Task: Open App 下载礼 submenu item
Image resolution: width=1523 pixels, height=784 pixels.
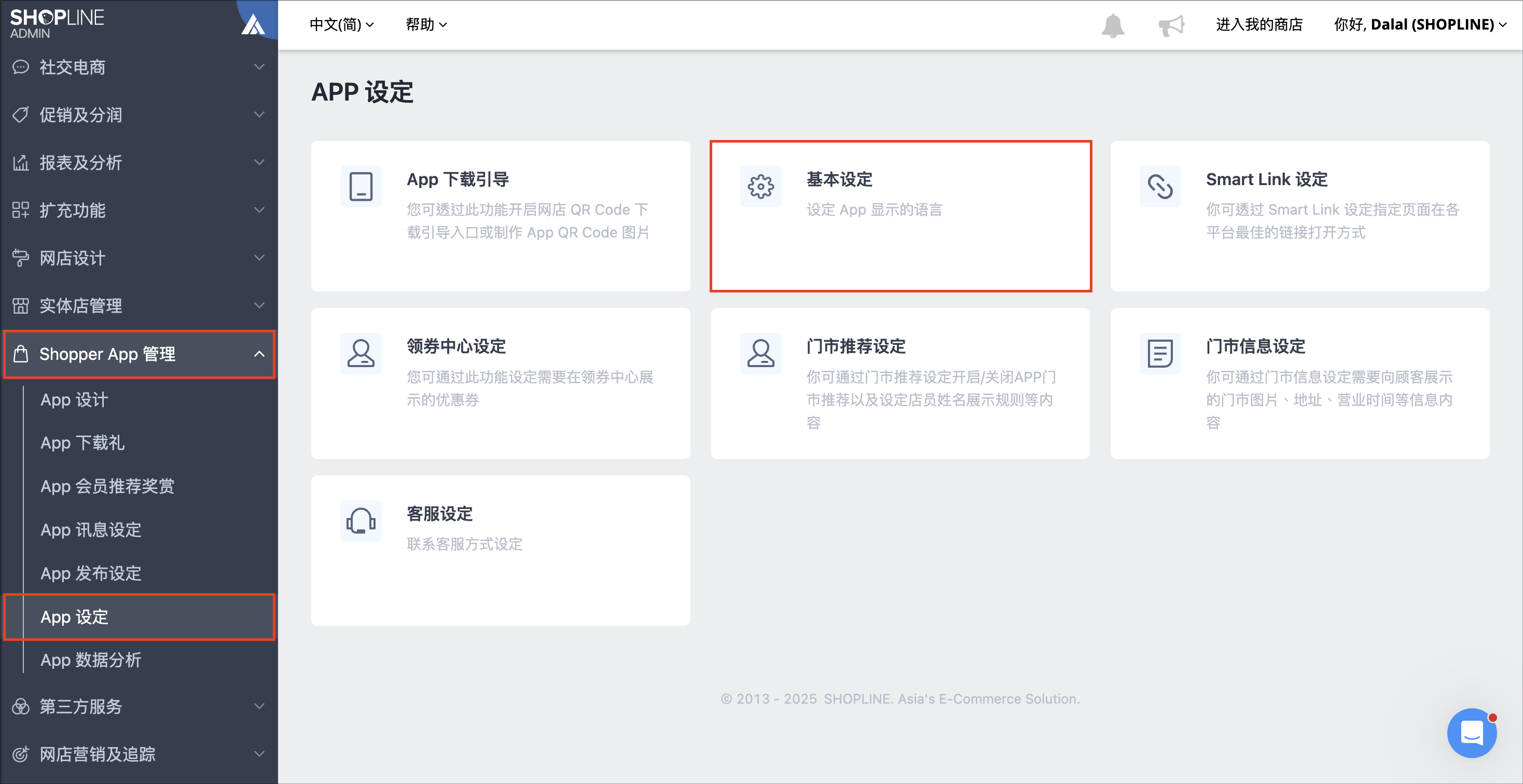Action: pos(82,443)
